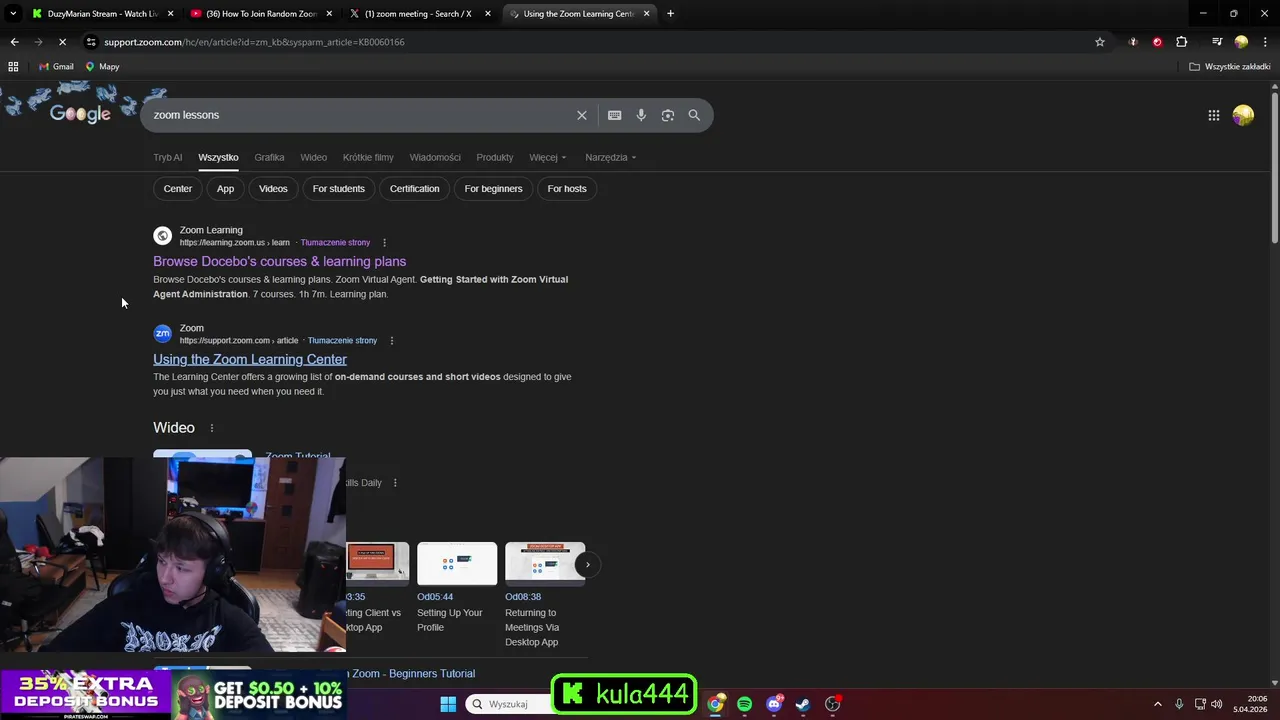Open the Chrome three-dot menu

1264,42
